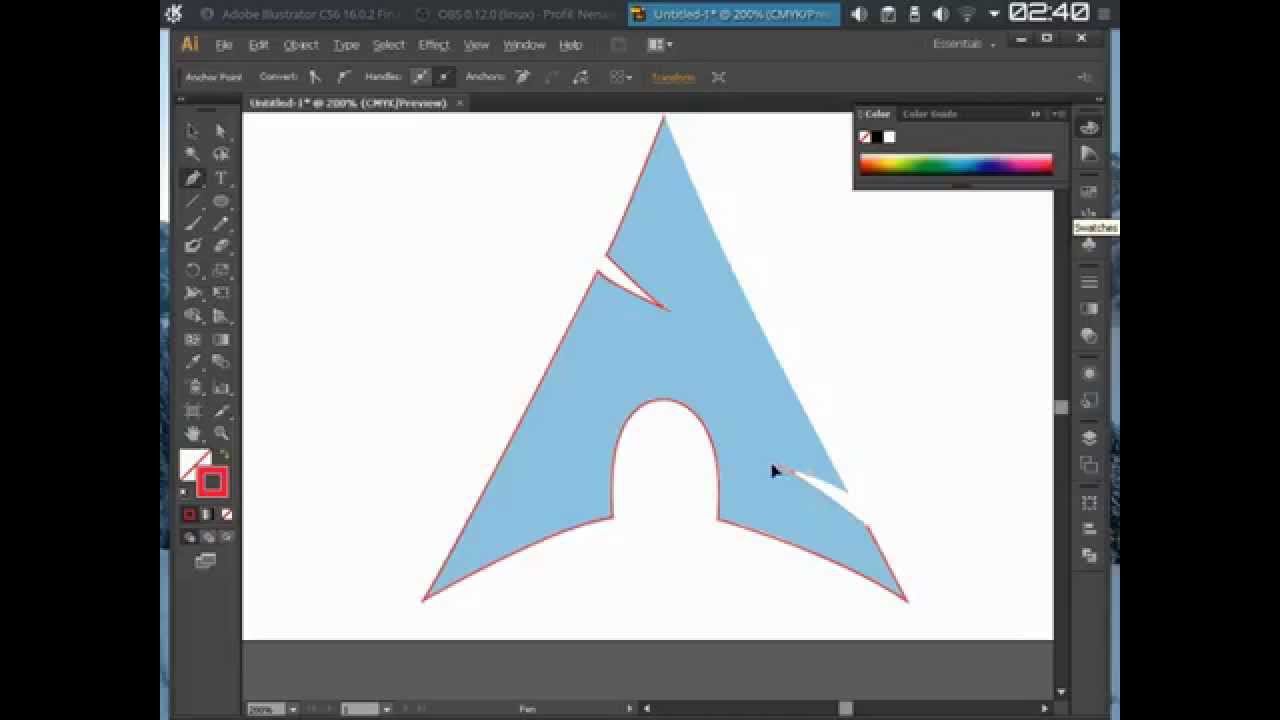Select the Perspective Grid tool
The height and width of the screenshot is (720, 1280).
tap(221, 316)
